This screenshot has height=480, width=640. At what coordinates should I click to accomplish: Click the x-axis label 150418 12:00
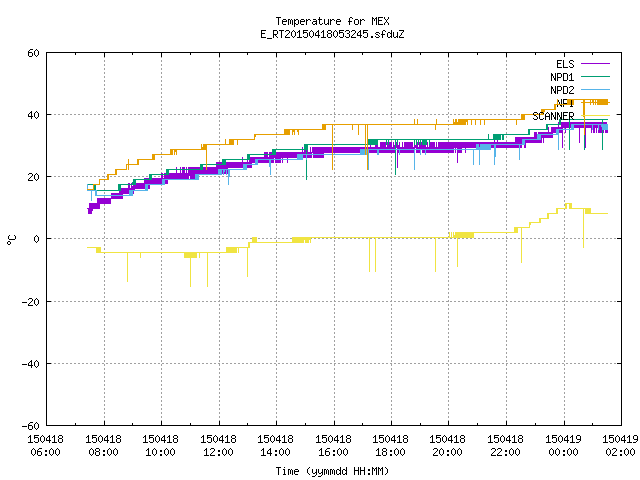(218, 446)
